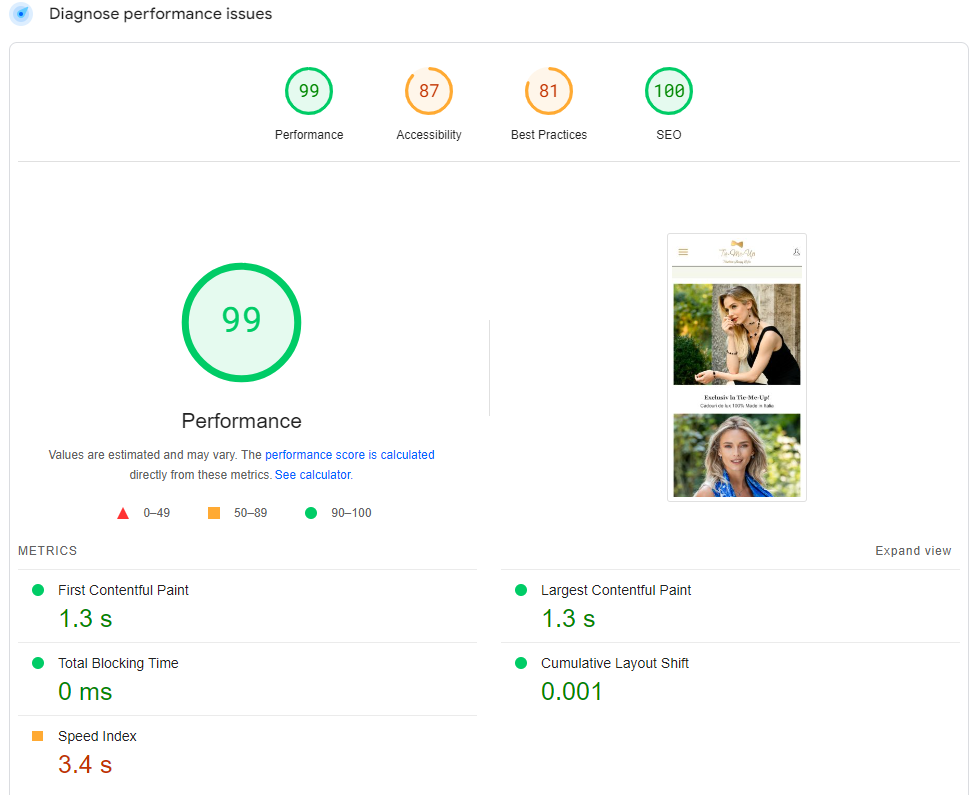Click the METRICS section heading

[47, 551]
